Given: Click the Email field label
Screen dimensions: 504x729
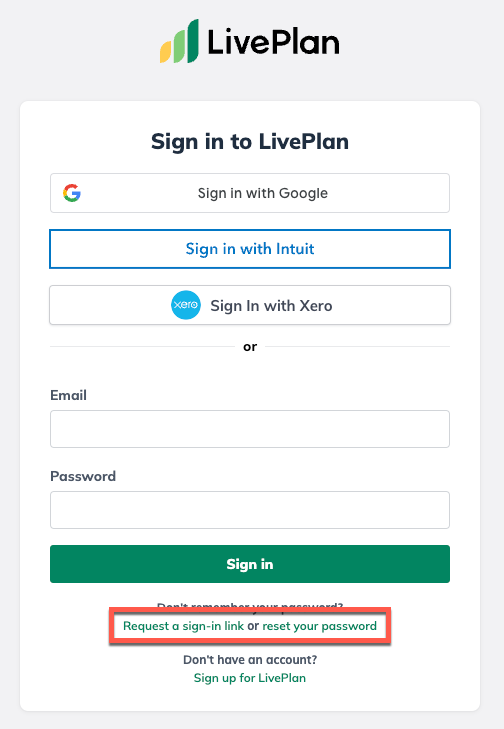Looking at the screenshot, I should (x=68, y=395).
